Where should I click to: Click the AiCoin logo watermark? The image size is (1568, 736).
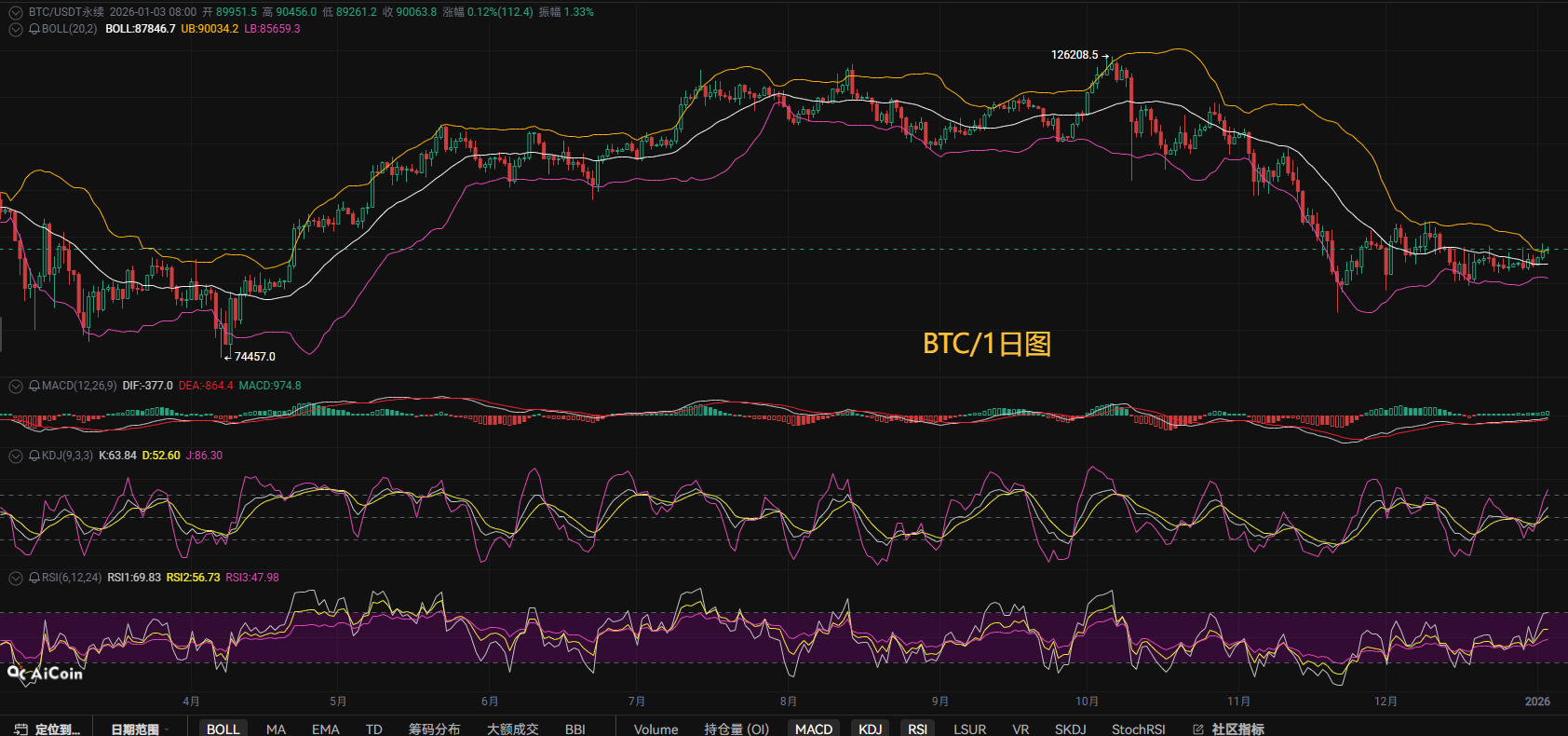45,673
